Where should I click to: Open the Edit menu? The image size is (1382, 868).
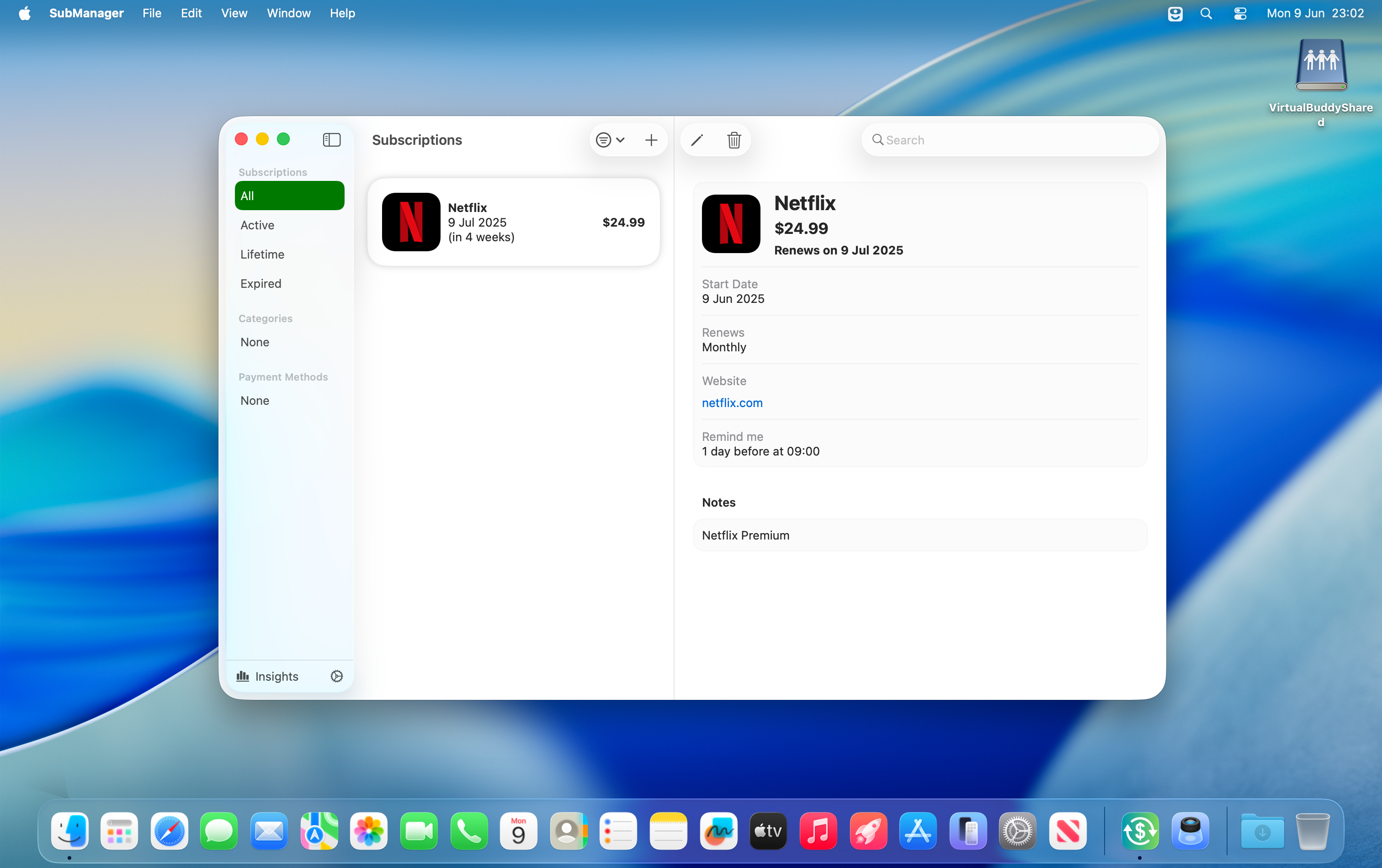191,13
